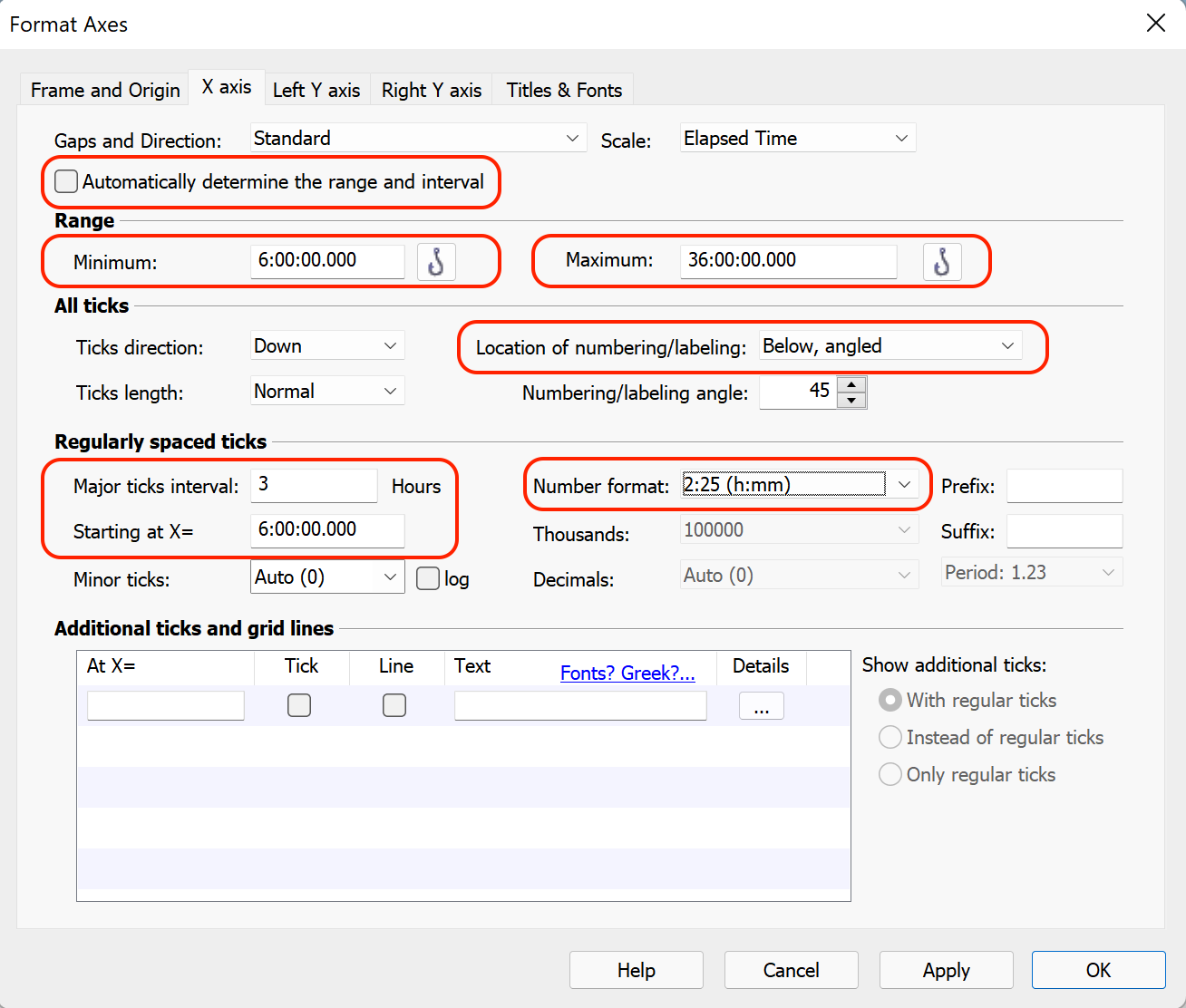Click the hook icon next to Minimum
The height and width of the screenshot is (1008, 1186).
[436, 262]
